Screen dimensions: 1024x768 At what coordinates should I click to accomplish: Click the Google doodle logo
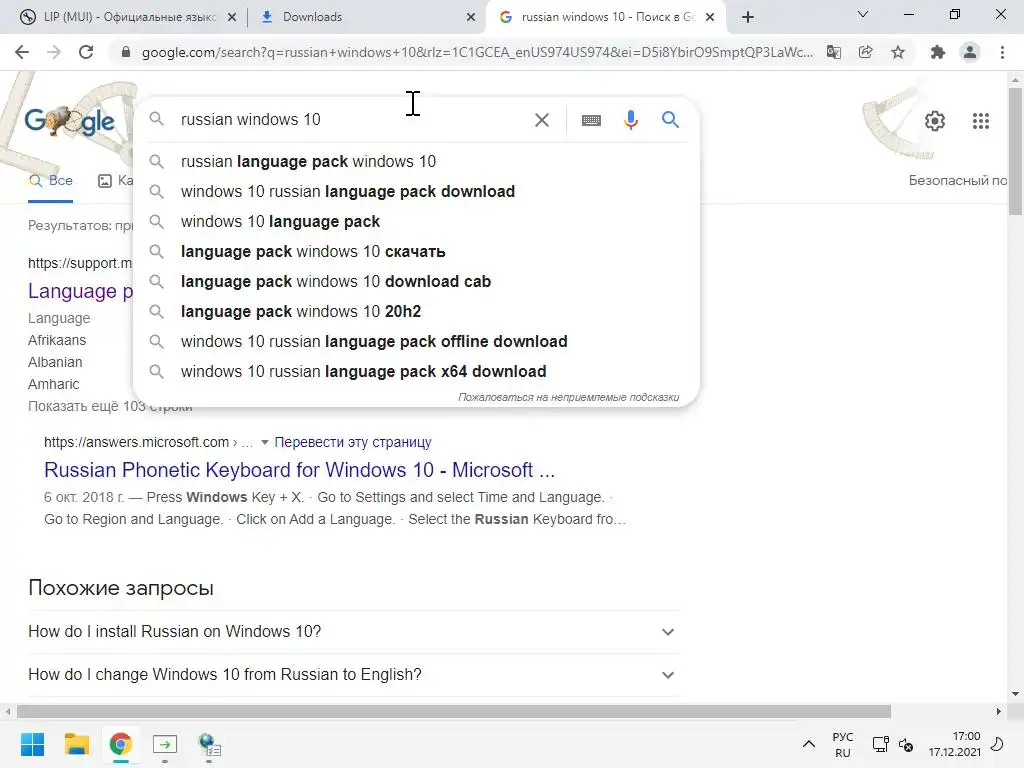[x=69, y=121]
